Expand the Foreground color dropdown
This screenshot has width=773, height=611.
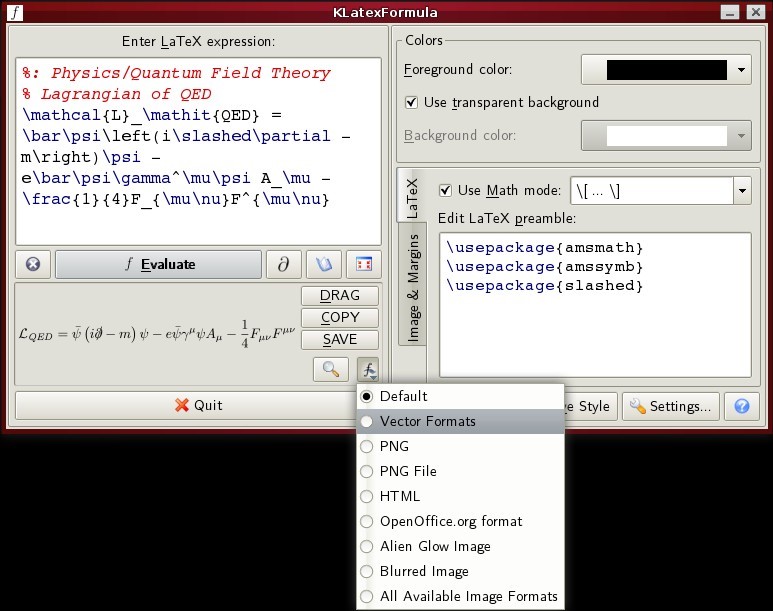[x=741, y=70]
